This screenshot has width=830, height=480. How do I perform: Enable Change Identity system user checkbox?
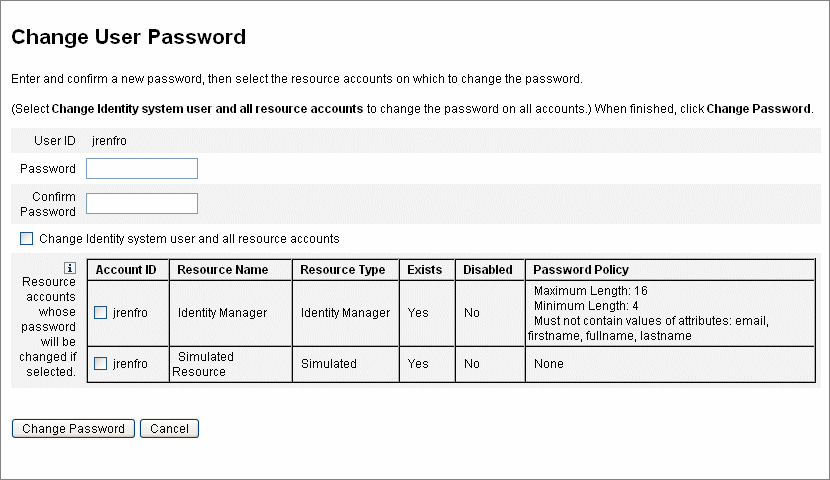[x=26, y=239]
